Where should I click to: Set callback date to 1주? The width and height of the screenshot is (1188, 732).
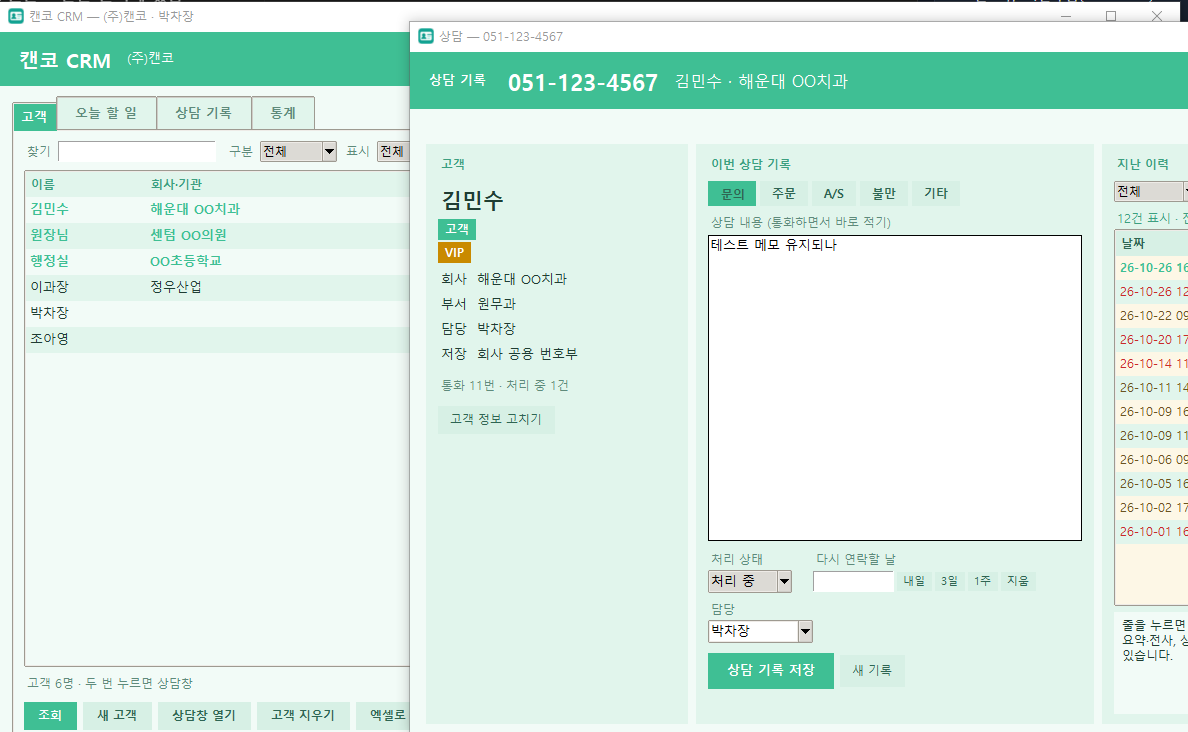click(x=983, y=581)
